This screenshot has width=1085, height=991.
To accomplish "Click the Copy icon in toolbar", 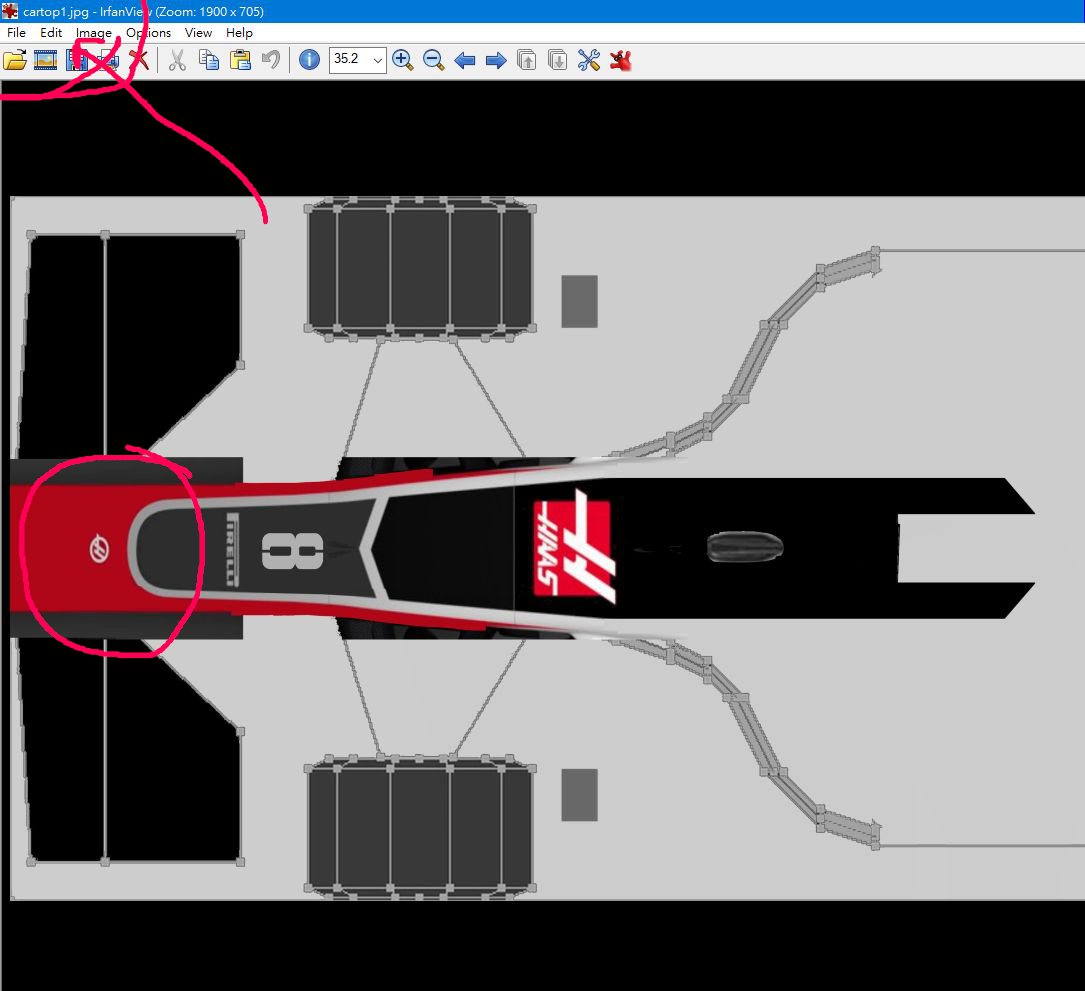I will click(208, 61).
